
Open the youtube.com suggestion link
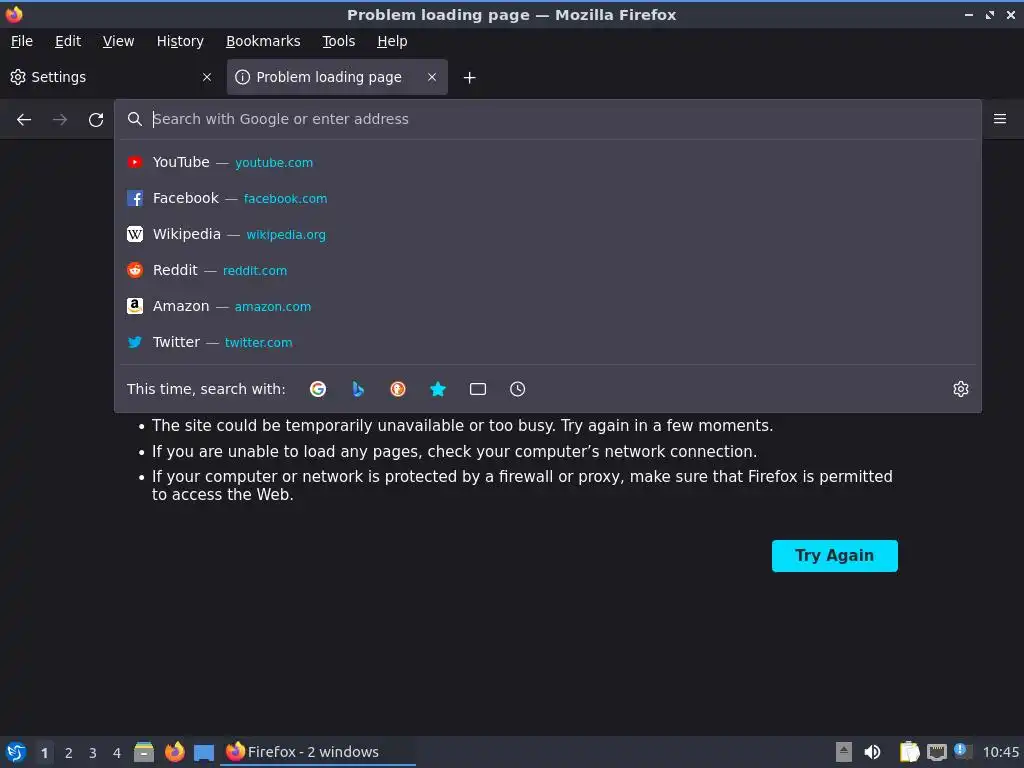click(274, 163)
